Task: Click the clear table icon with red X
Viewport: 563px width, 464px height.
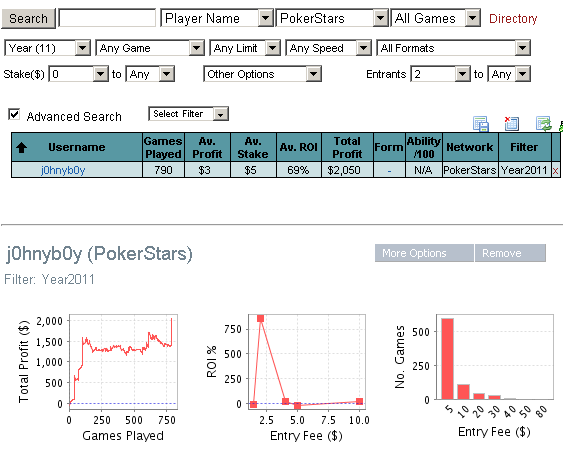Action: click(x=512, y=123)
